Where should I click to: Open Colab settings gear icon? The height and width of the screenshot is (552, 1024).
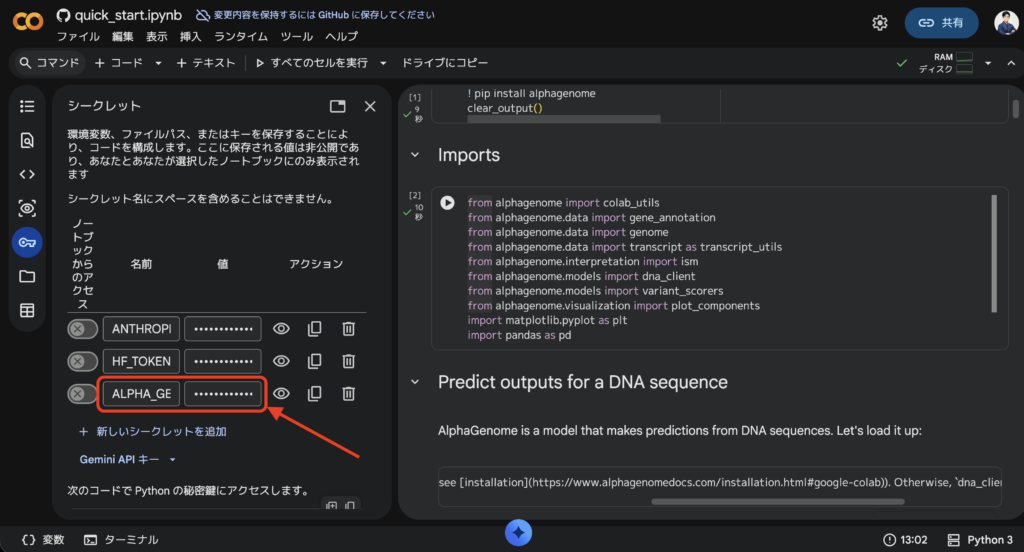tap(880, 22)
